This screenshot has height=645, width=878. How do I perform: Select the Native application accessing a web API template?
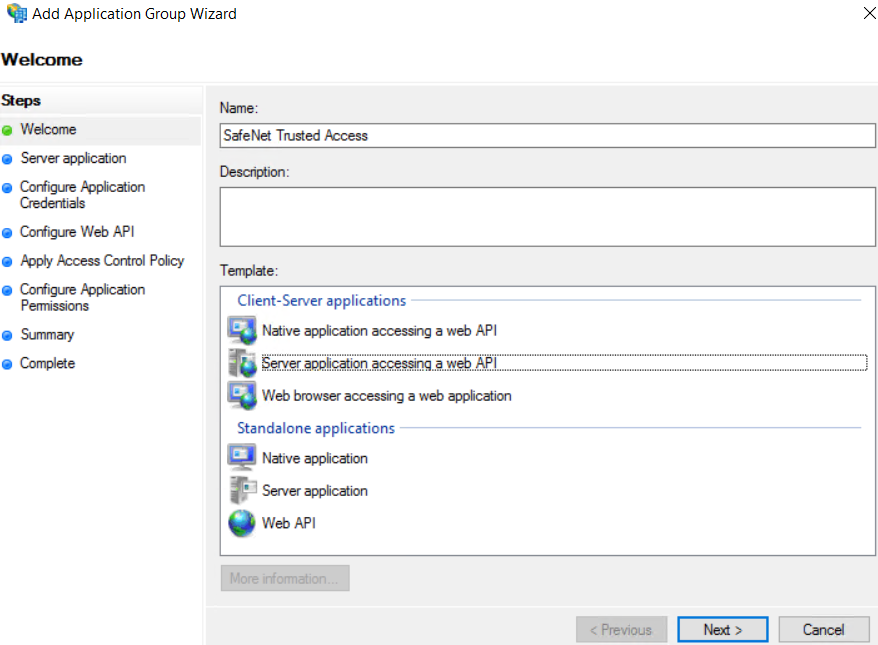click(380, 331)
